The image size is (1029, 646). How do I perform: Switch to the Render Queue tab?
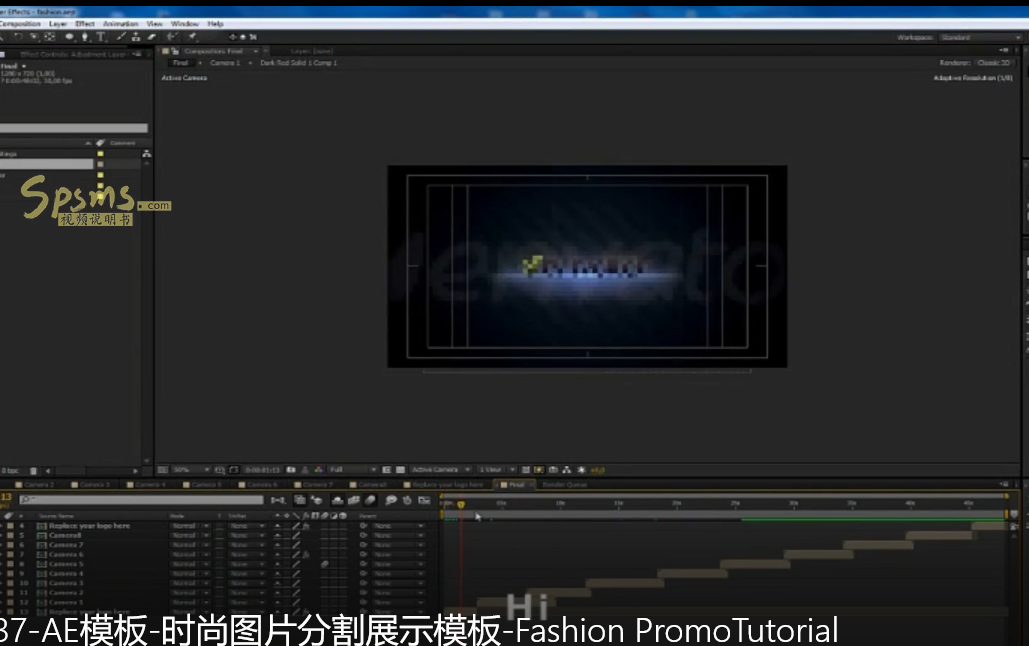pyautogui.click(x=564, y=485)
